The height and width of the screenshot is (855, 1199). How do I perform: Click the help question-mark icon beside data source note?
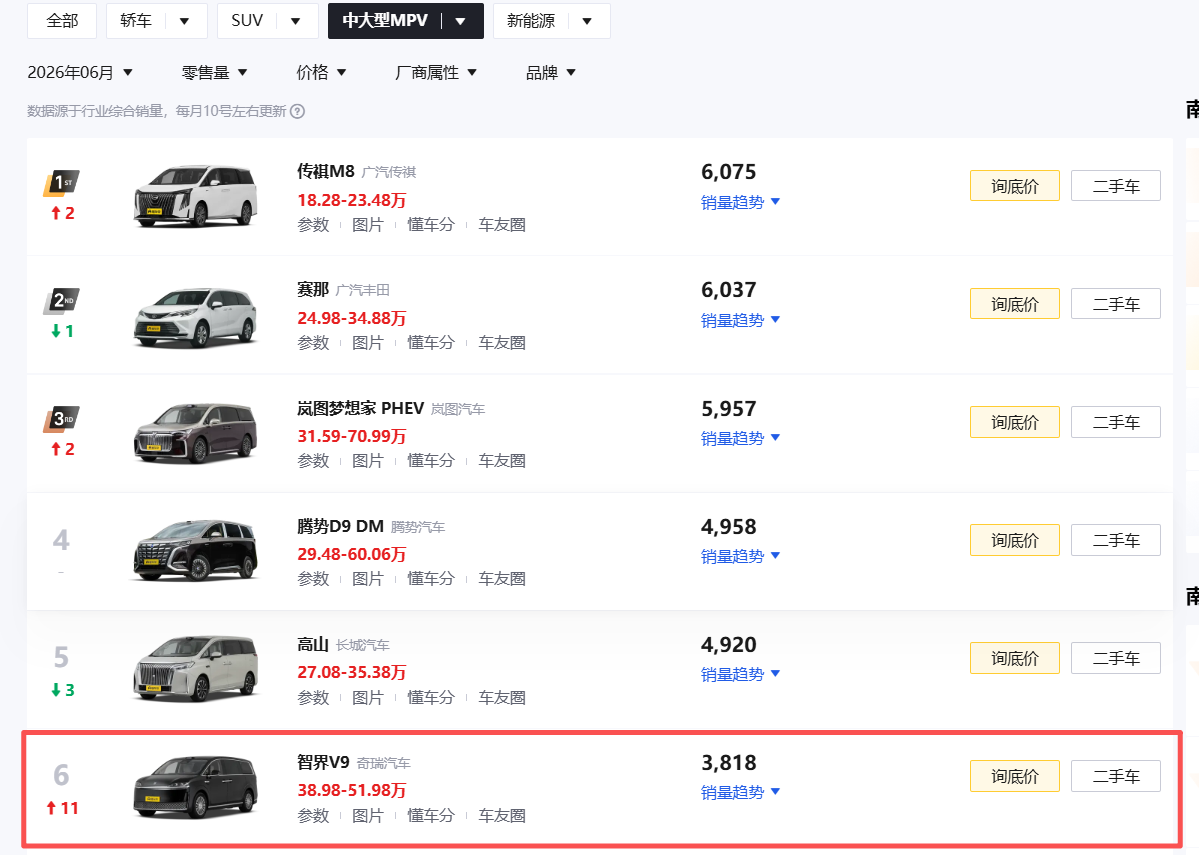click(298, 112)
